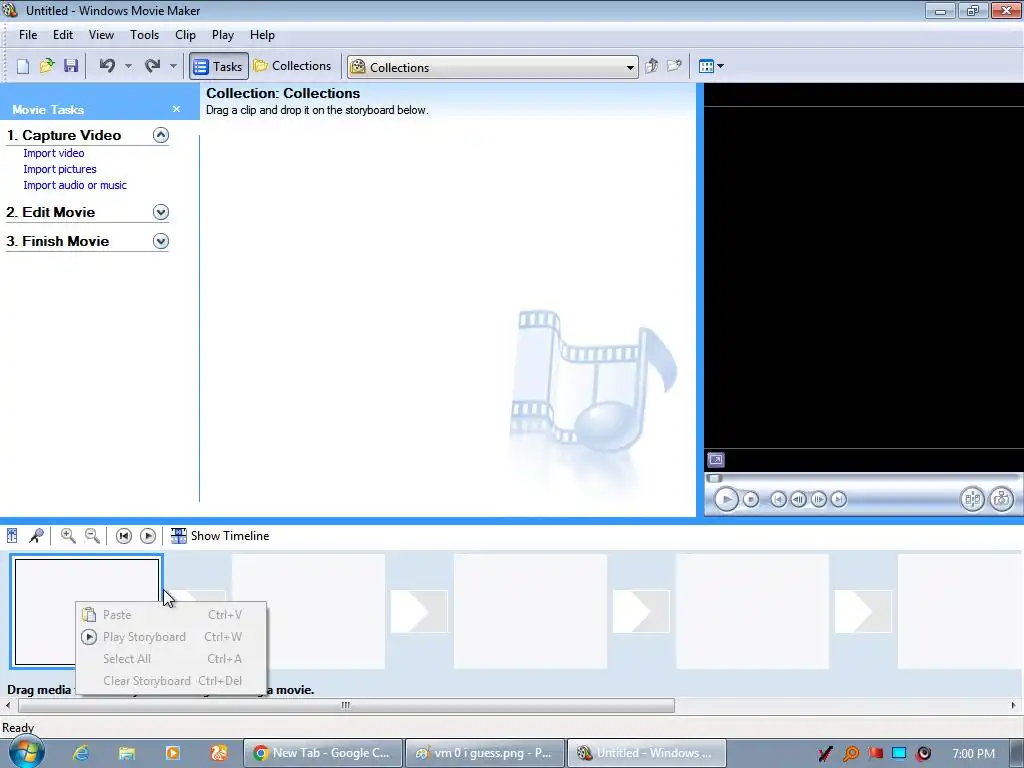Viewport: 1024px width, 768px height.
Task: Click Select All in context menu
Action: point(172,659)
